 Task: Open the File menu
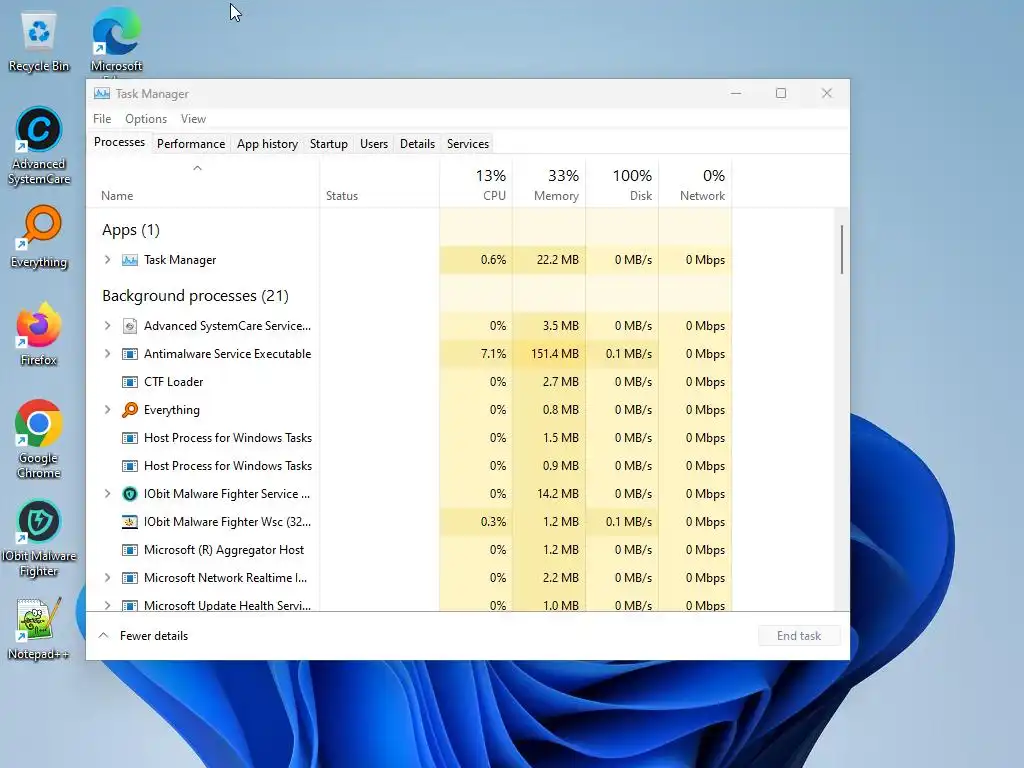pyautogui.click(x=102, y=119)
